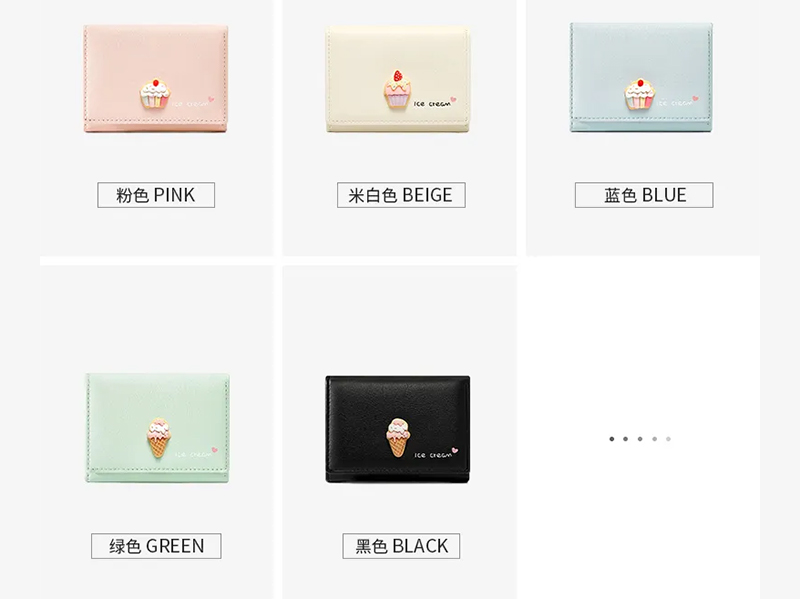800x599 pixels.
Task: Select the 蓝色 BLUE color label
Action: pos(644,195)
